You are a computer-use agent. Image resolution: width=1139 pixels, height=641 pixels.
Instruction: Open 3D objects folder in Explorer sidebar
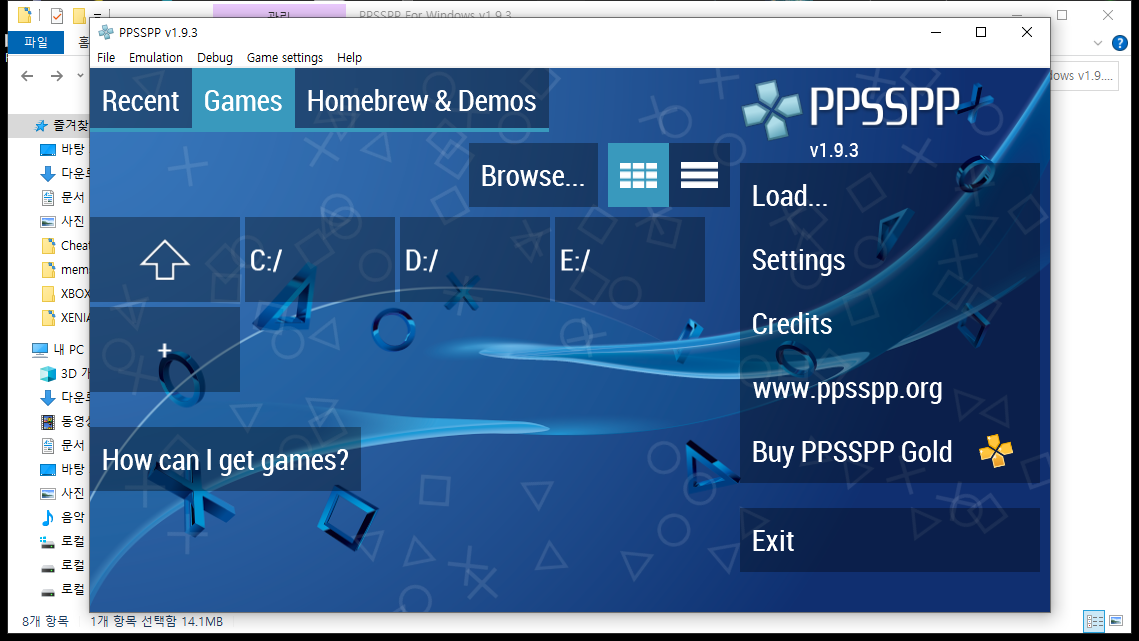coord(65,374)
